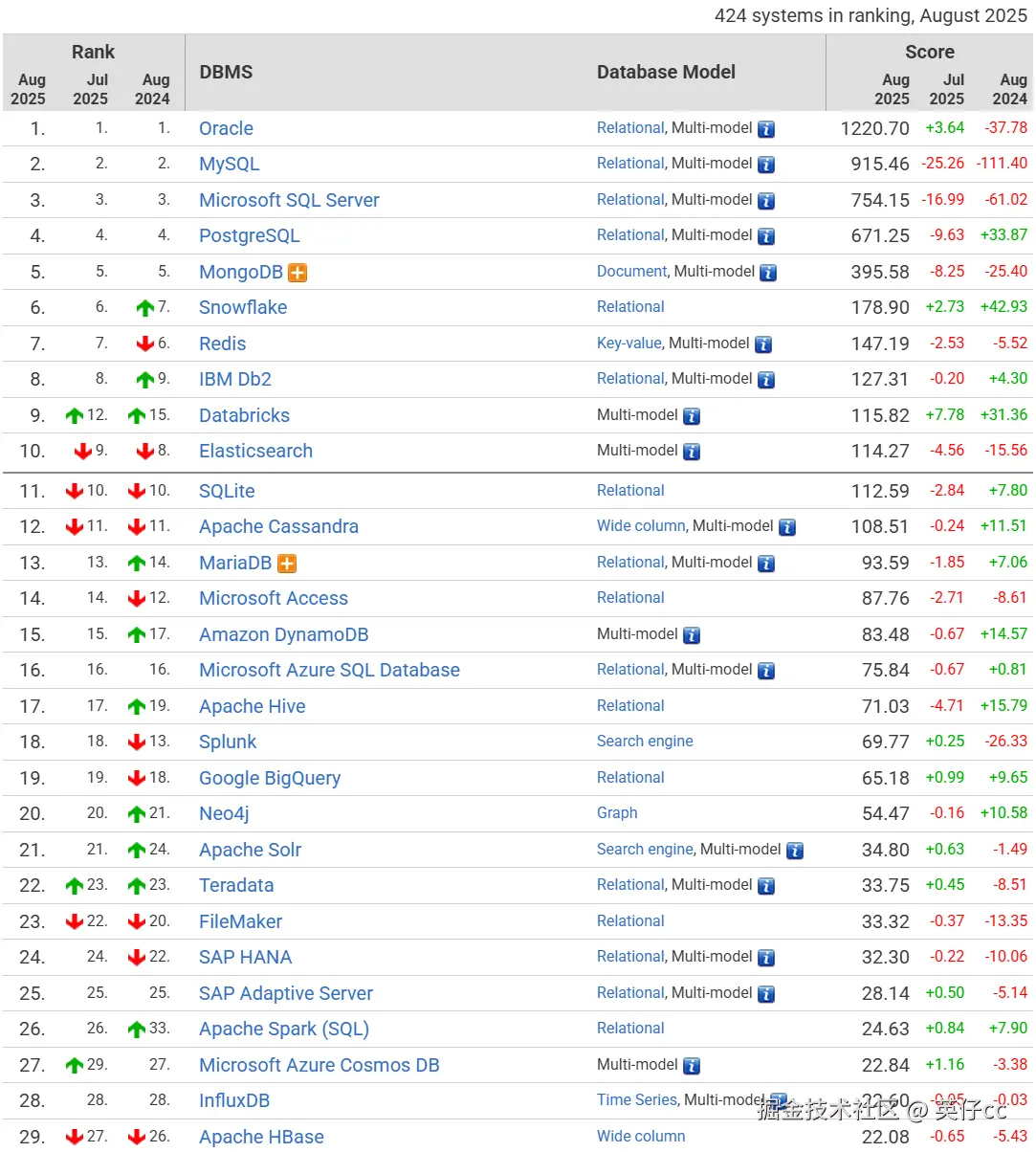This screenshot has width=1036, height=1152.
Task: Click the info icon in the Databricks row
Action: [x=692, y=416]
